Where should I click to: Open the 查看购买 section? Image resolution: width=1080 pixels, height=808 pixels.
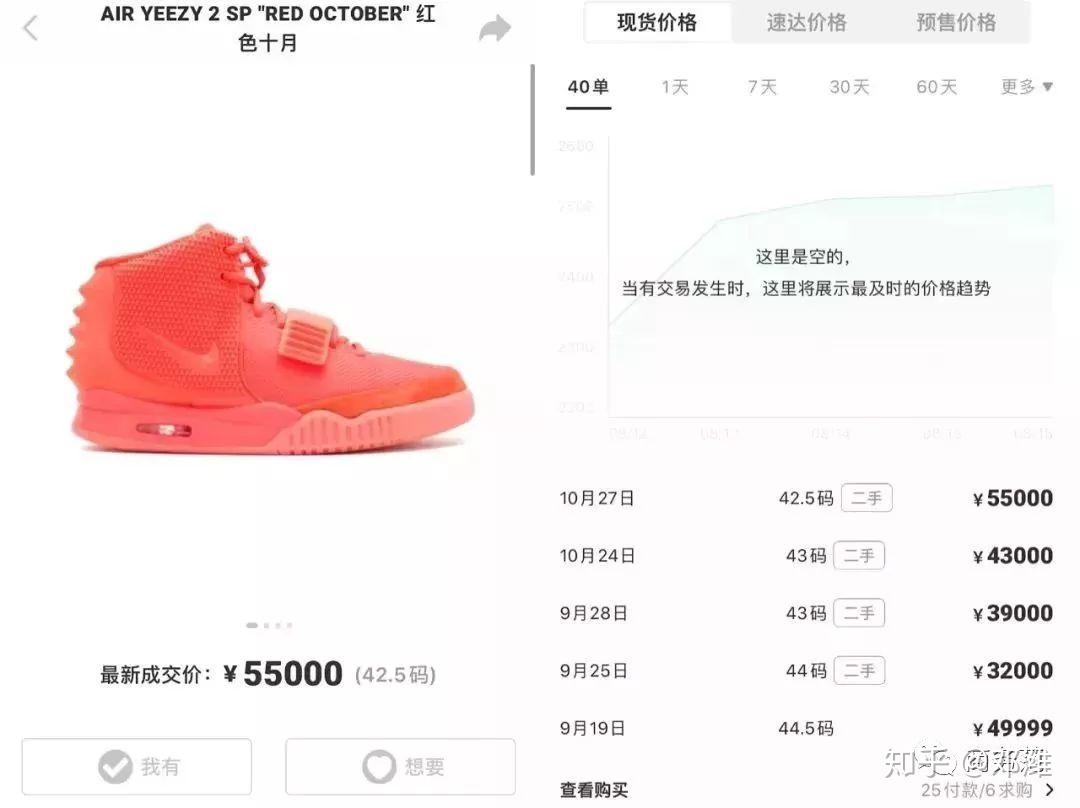tap(594, 790)
